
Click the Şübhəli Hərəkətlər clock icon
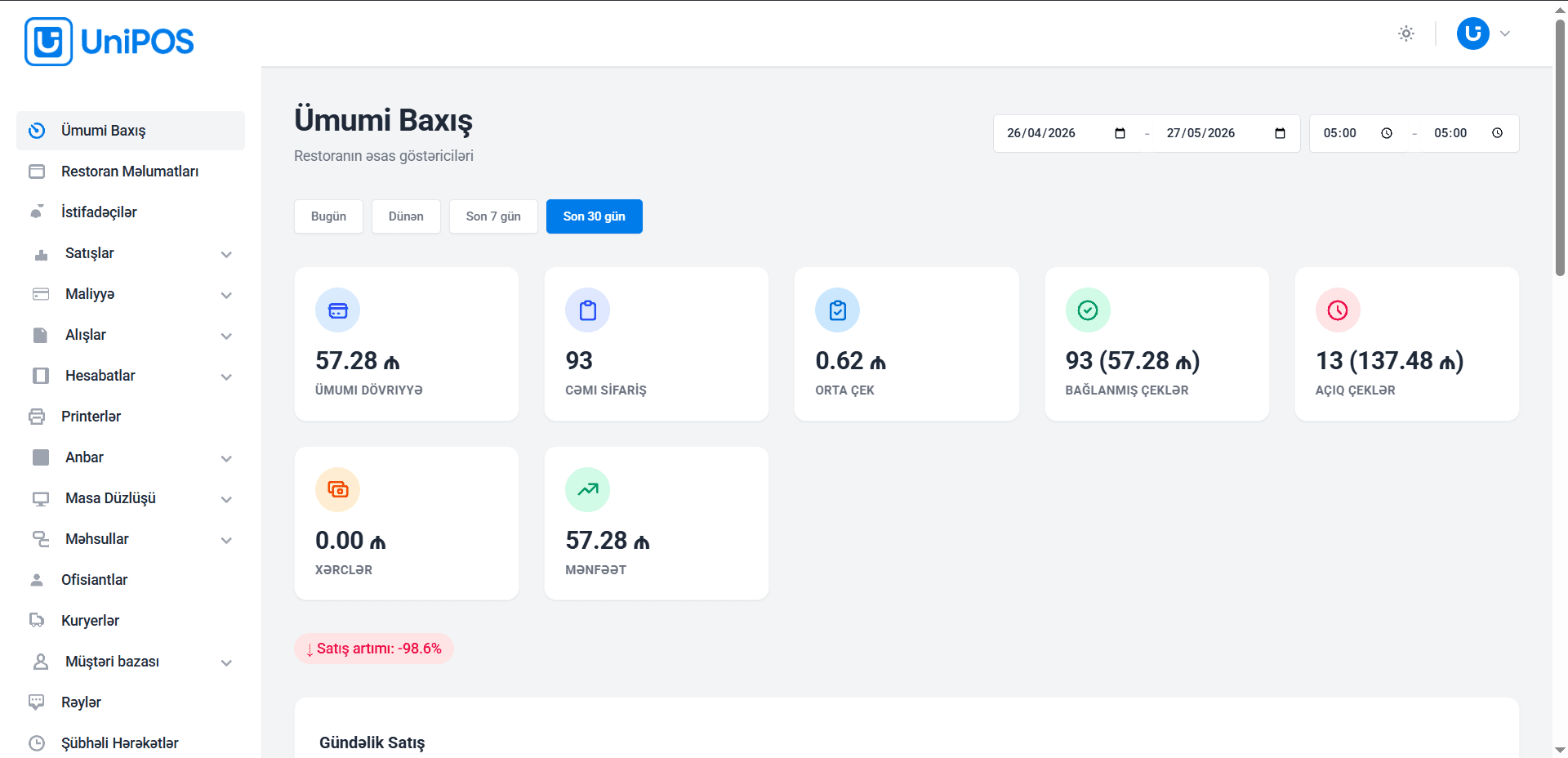37,743
